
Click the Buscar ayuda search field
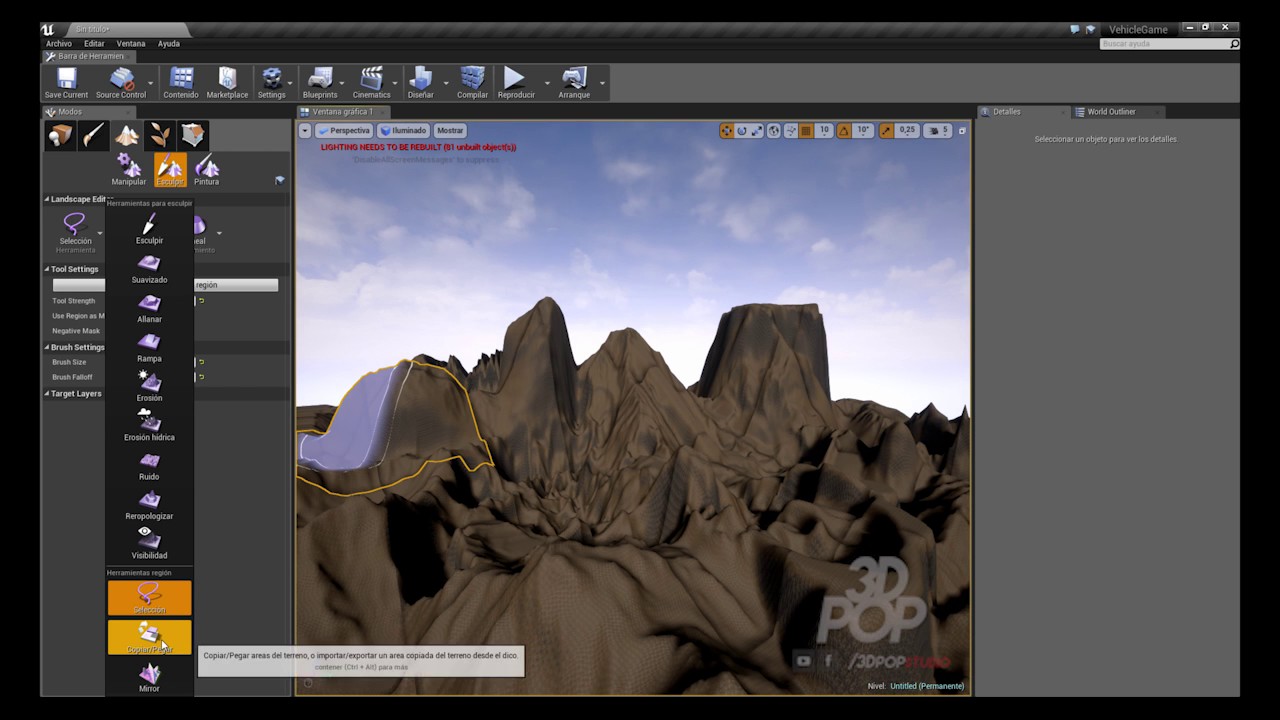pos(1169,44)
